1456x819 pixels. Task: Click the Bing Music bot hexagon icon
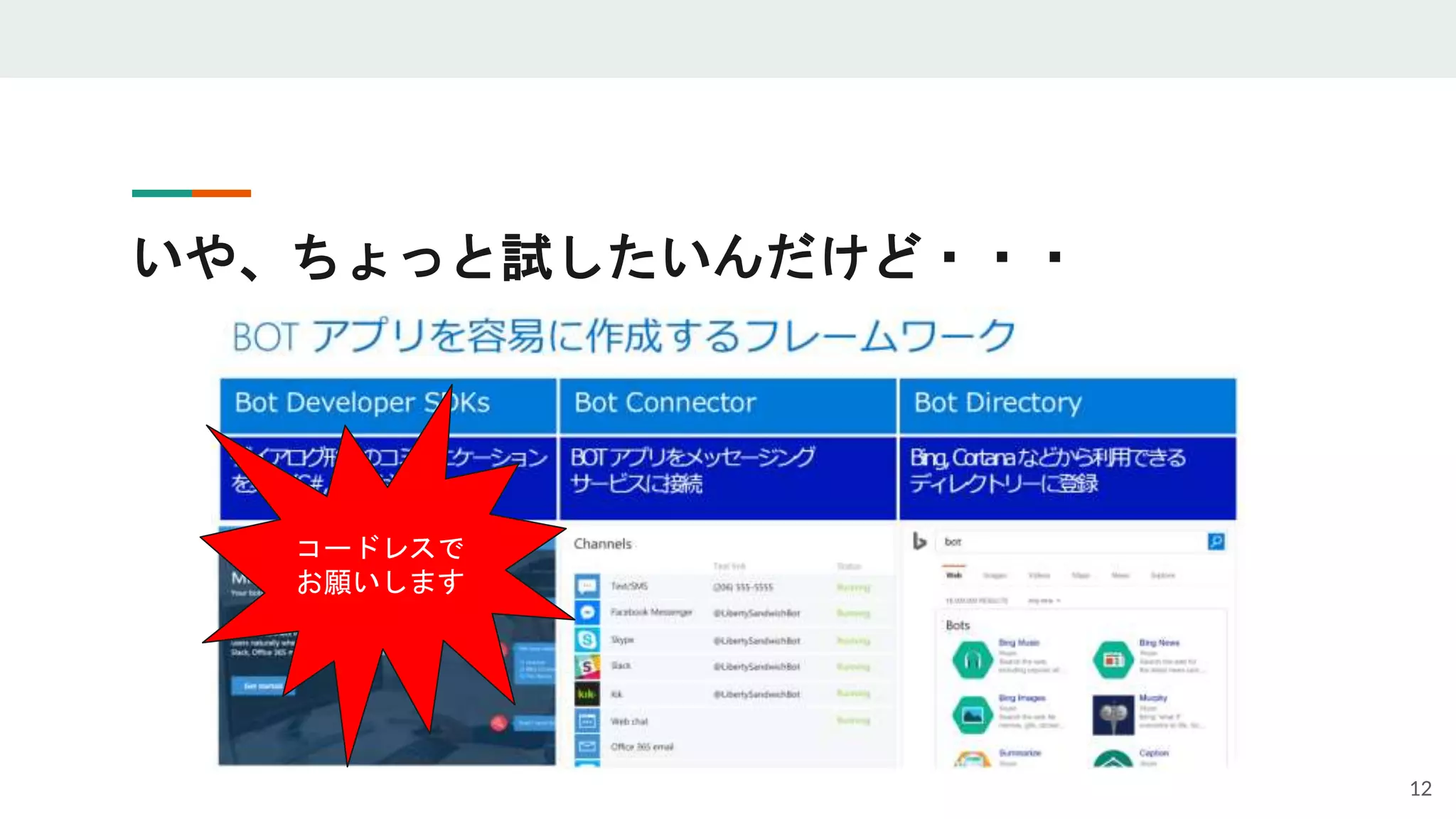point(973,660)
